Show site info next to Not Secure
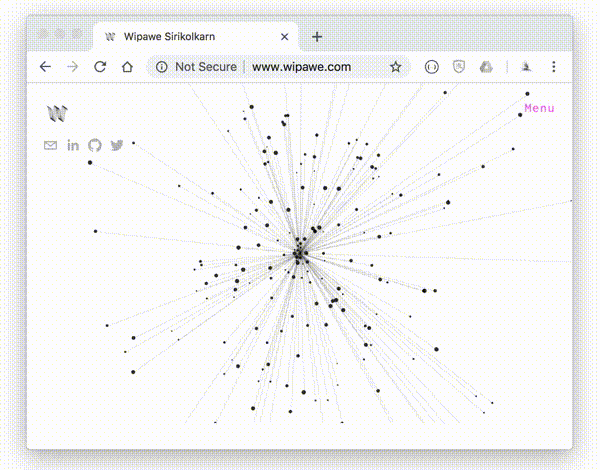This screenshot has height=470, width=600. (161, 67)
